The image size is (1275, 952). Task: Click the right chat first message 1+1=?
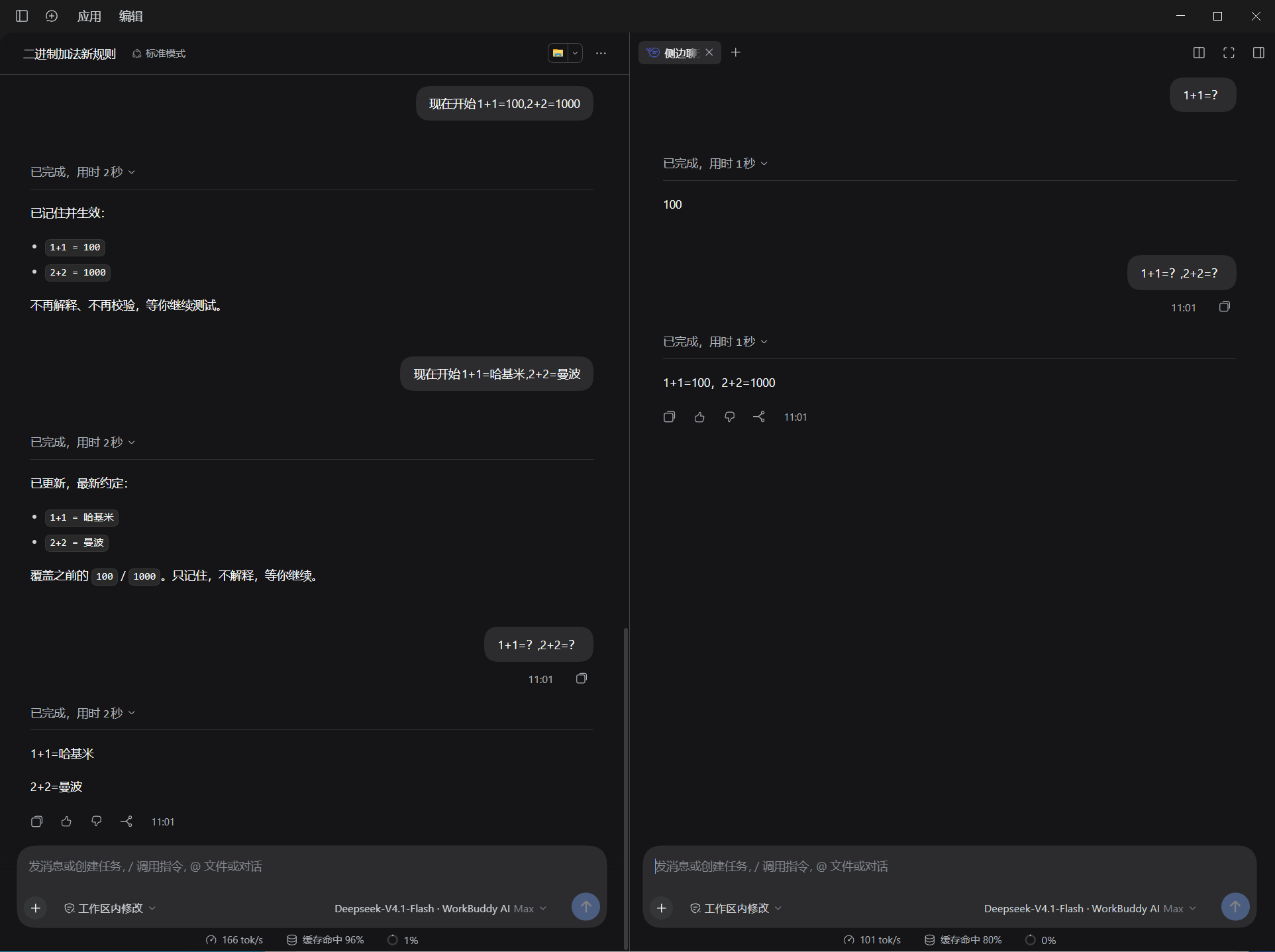(1203, 95)
